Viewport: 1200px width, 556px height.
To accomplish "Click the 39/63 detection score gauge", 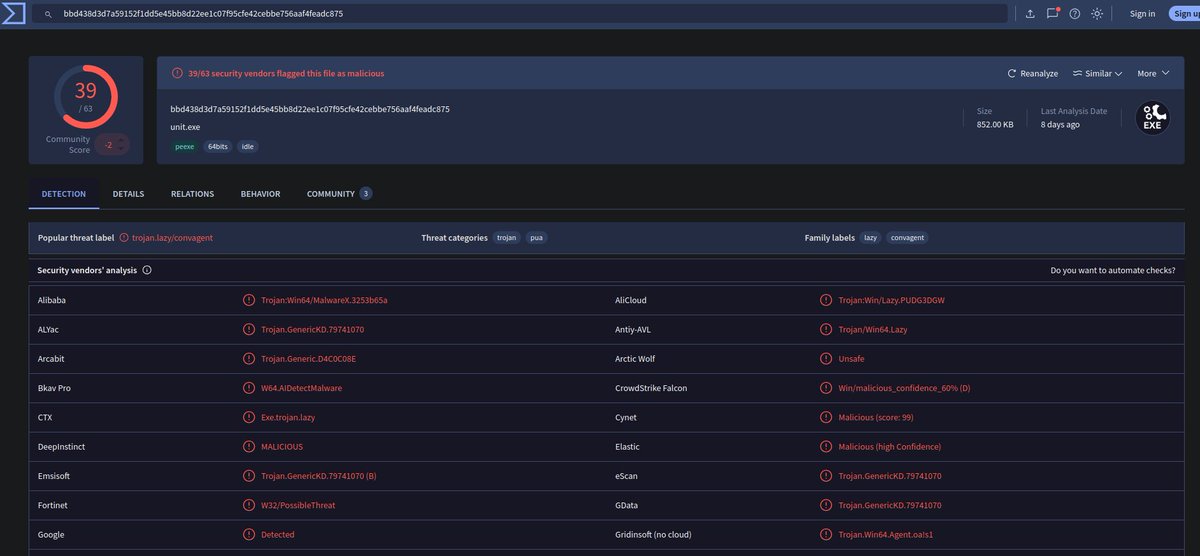I will (85, 97).
